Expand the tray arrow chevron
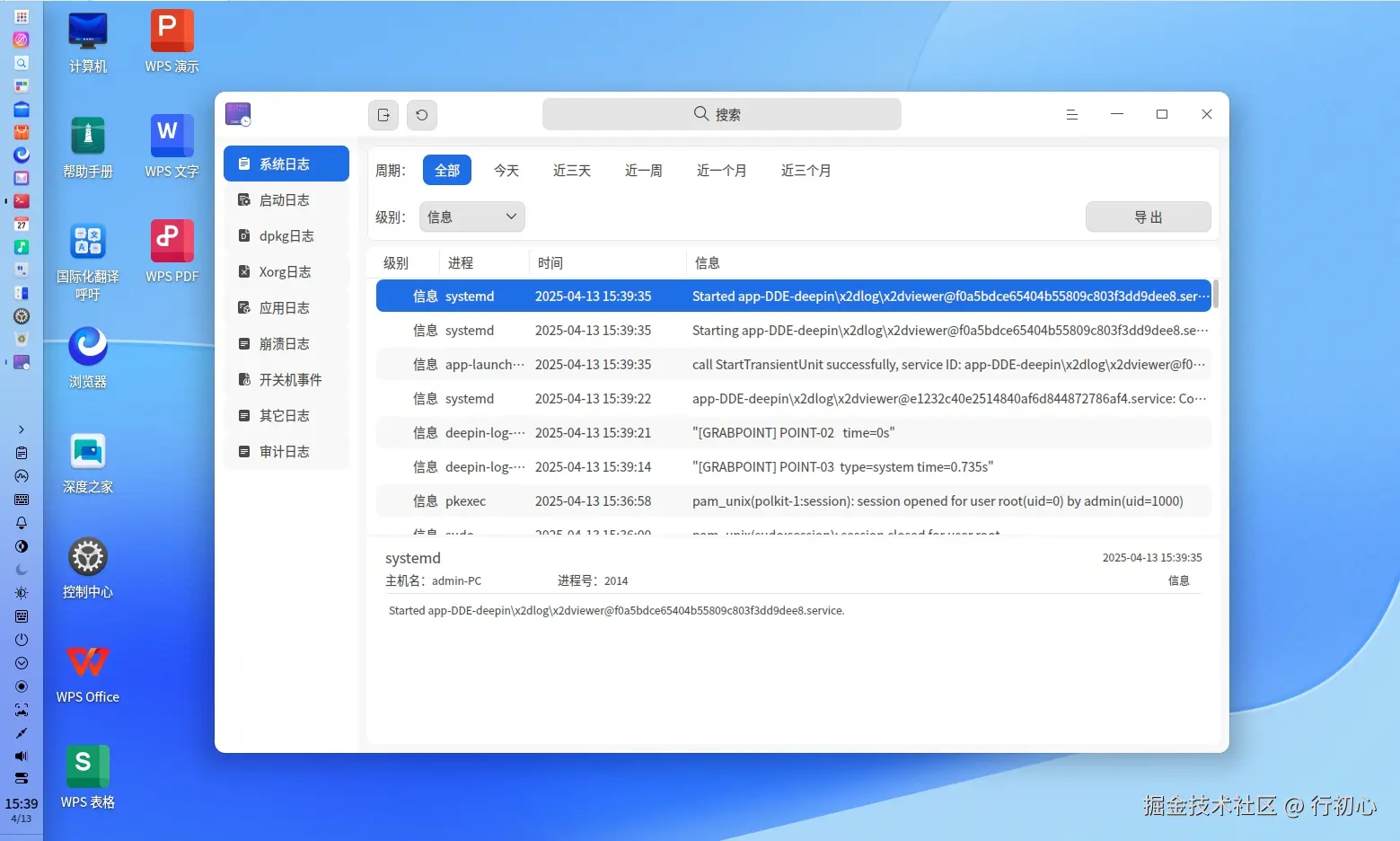Viewport: 1400px width, 841px height. [x=22, y=429]
